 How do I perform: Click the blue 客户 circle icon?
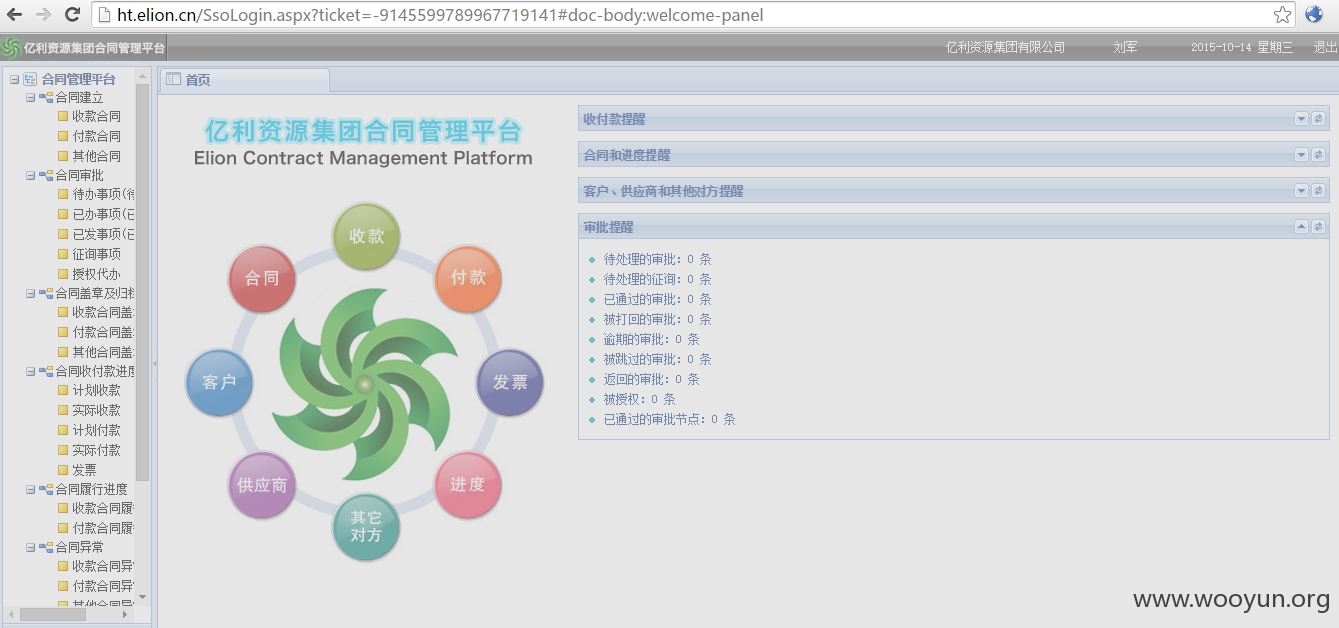click(219, 383)
